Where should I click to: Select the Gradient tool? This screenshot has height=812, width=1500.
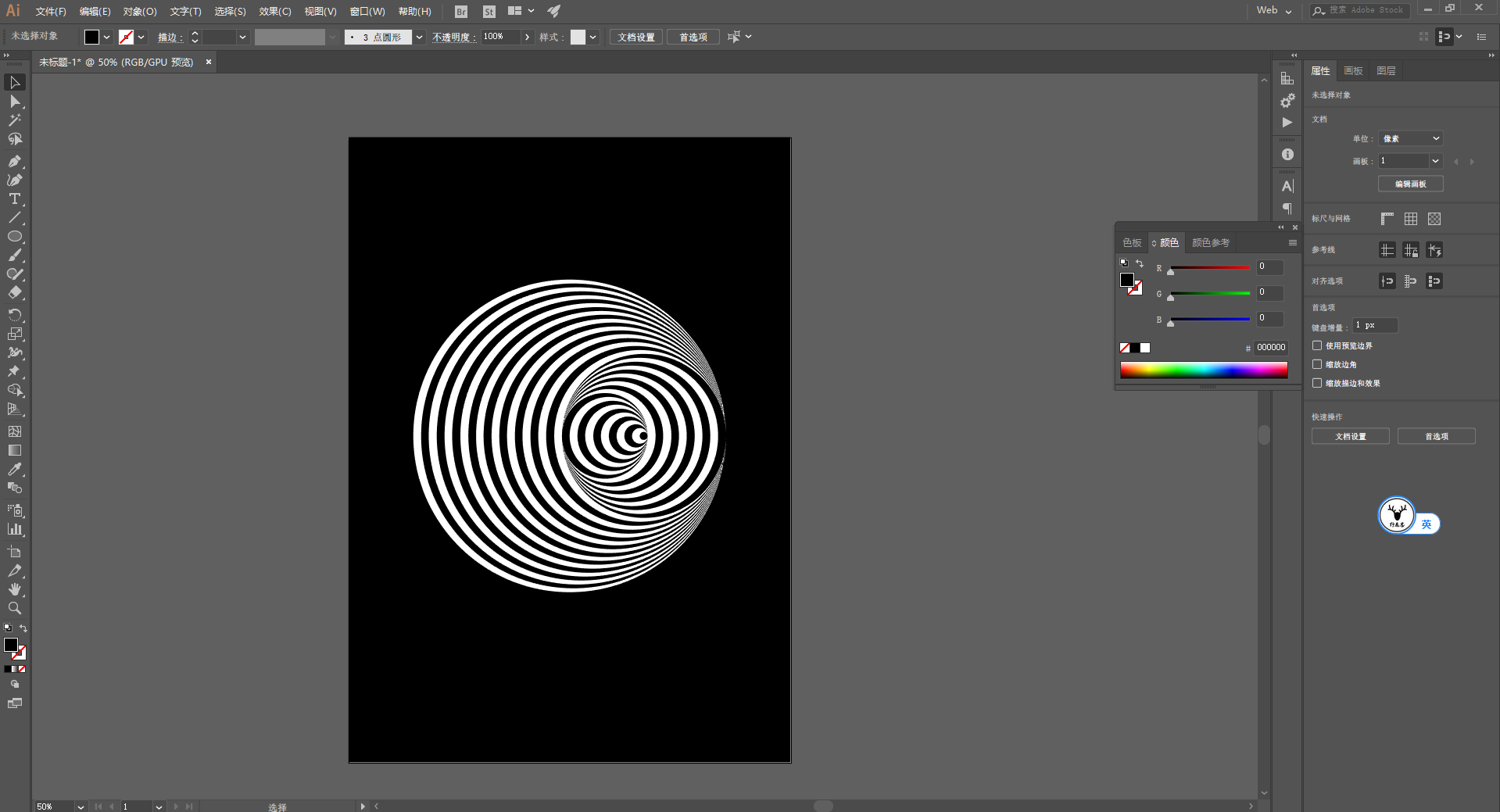14,450
